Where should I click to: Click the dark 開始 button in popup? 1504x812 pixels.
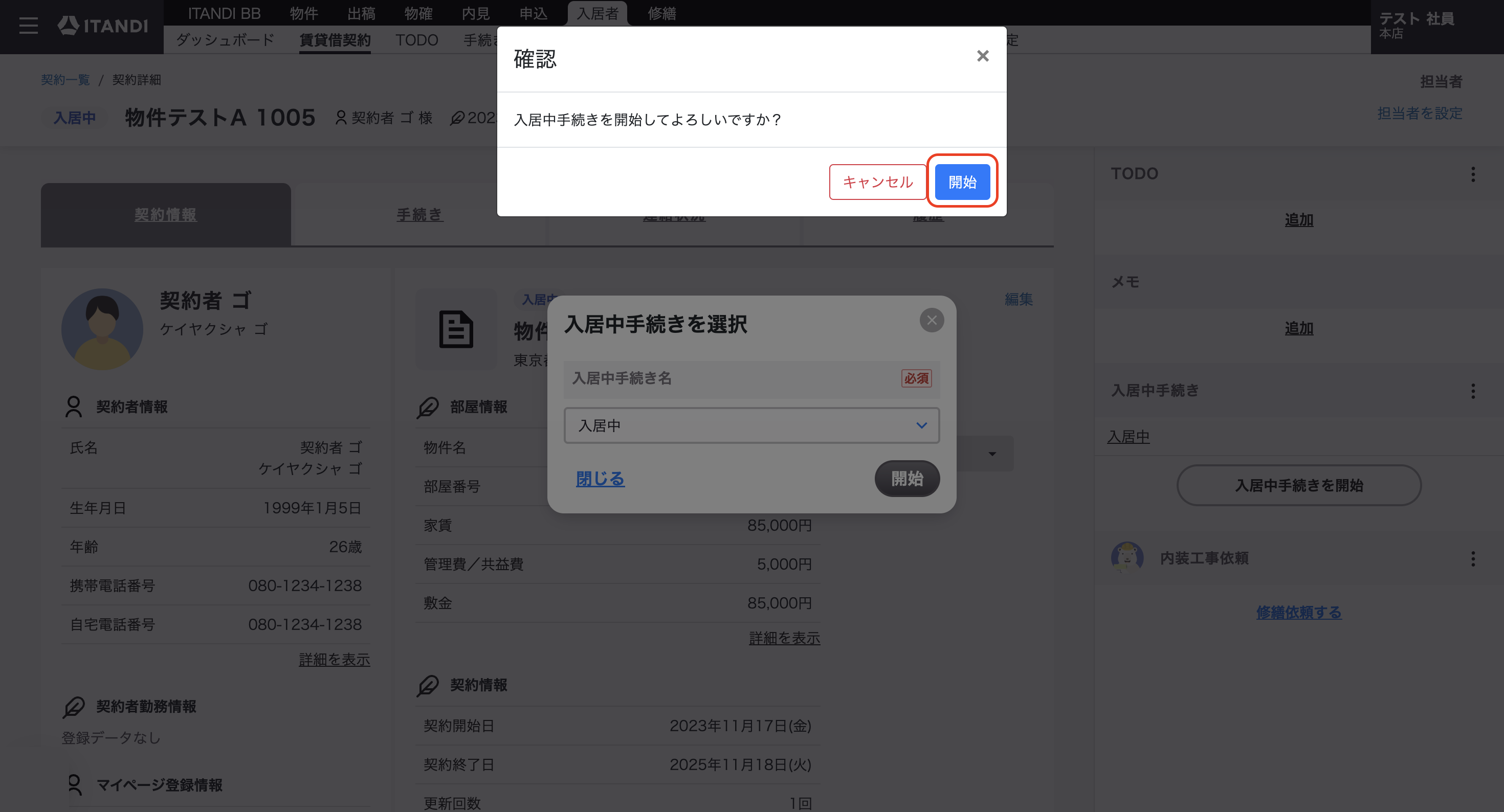(x=906, y=478)
